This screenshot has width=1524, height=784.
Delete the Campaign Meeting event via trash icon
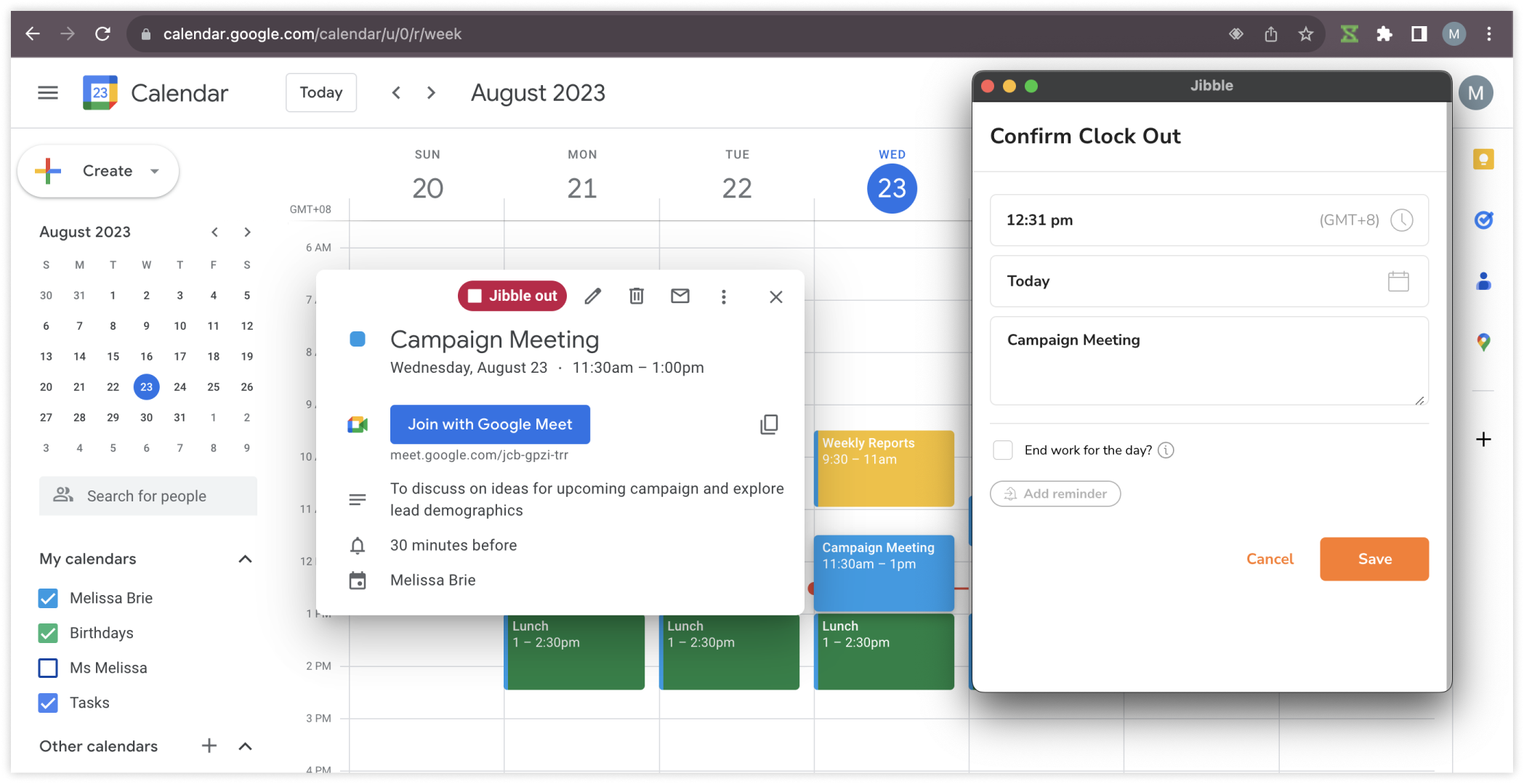pyautogui.click(x=637, y=296)
